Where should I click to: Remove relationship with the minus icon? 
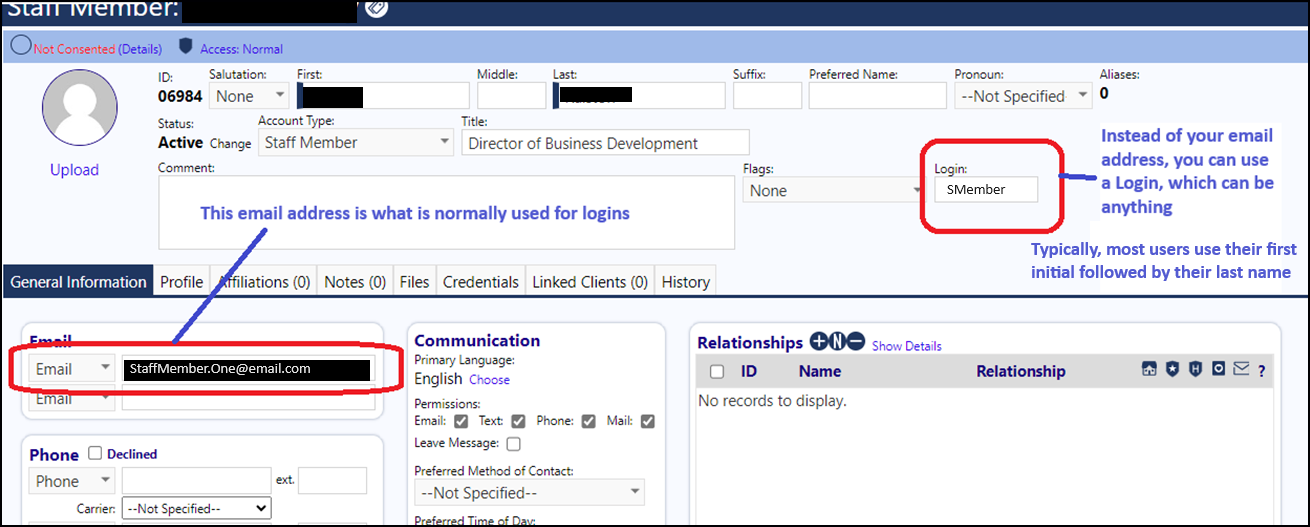pyautogui.click(x=855, y=342)
